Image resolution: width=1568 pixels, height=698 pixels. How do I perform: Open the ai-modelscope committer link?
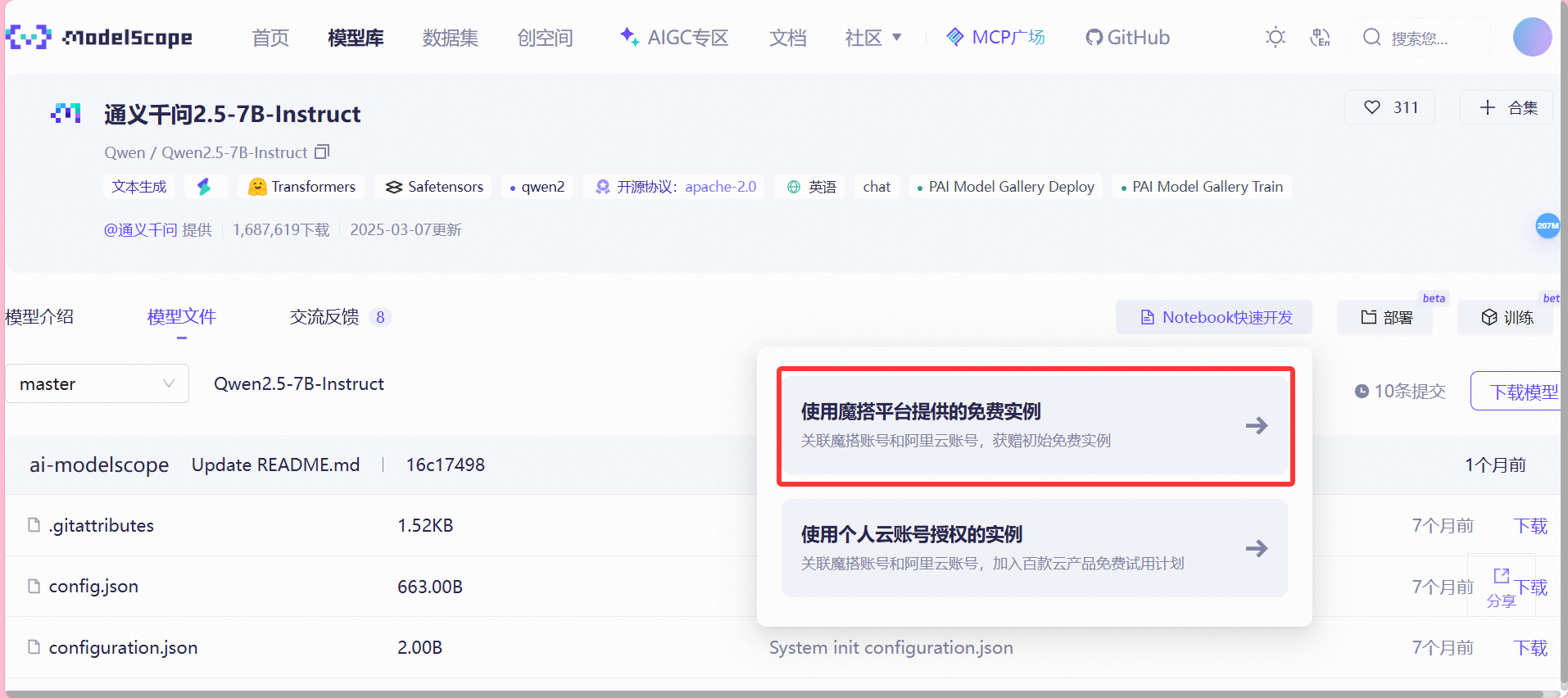click(99, 465)
